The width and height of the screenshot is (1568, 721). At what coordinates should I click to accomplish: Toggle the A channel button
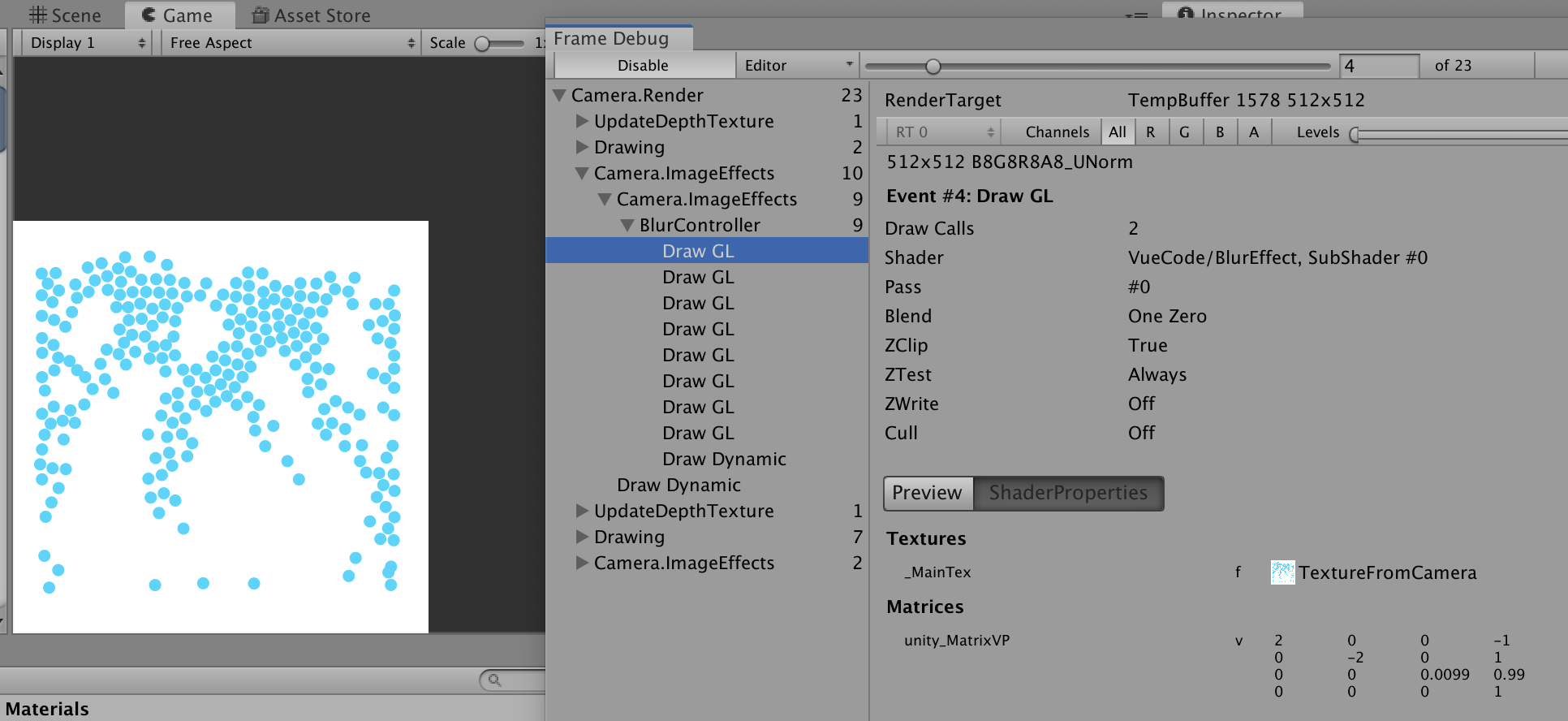(1254, 132)
